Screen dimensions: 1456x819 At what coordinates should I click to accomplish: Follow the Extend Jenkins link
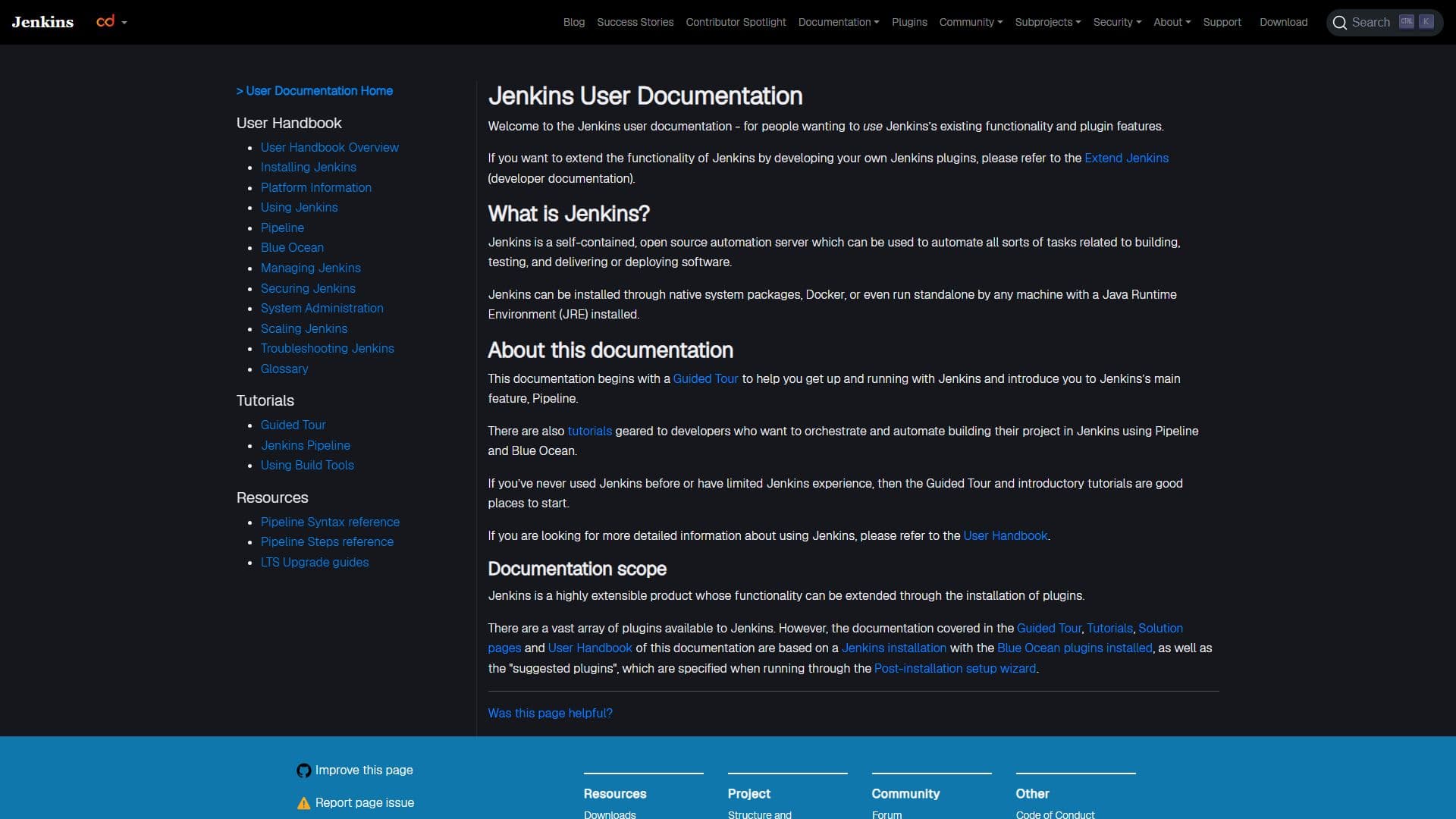point(1126,158)
